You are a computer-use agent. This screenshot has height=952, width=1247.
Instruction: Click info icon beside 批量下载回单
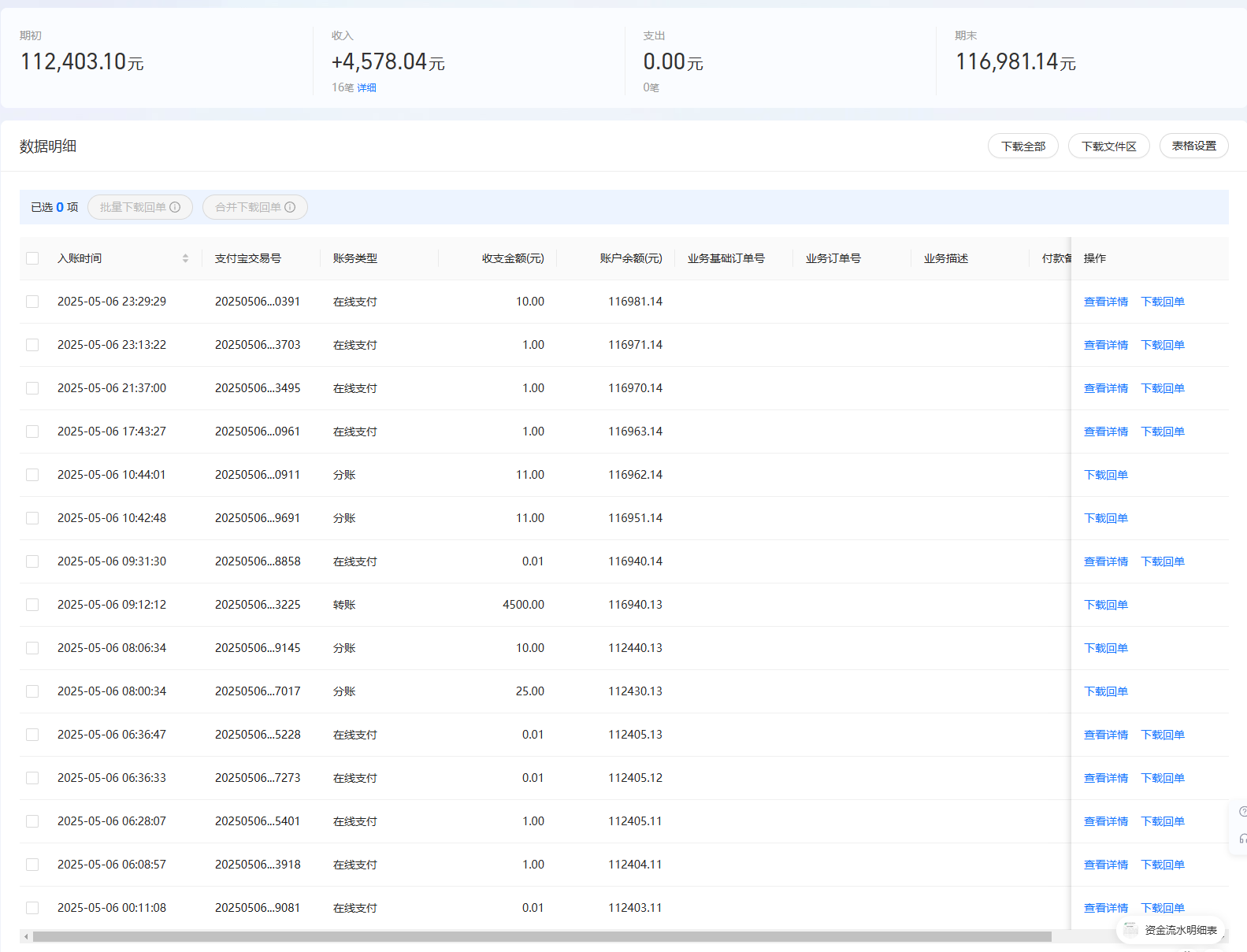click(175, 207)
